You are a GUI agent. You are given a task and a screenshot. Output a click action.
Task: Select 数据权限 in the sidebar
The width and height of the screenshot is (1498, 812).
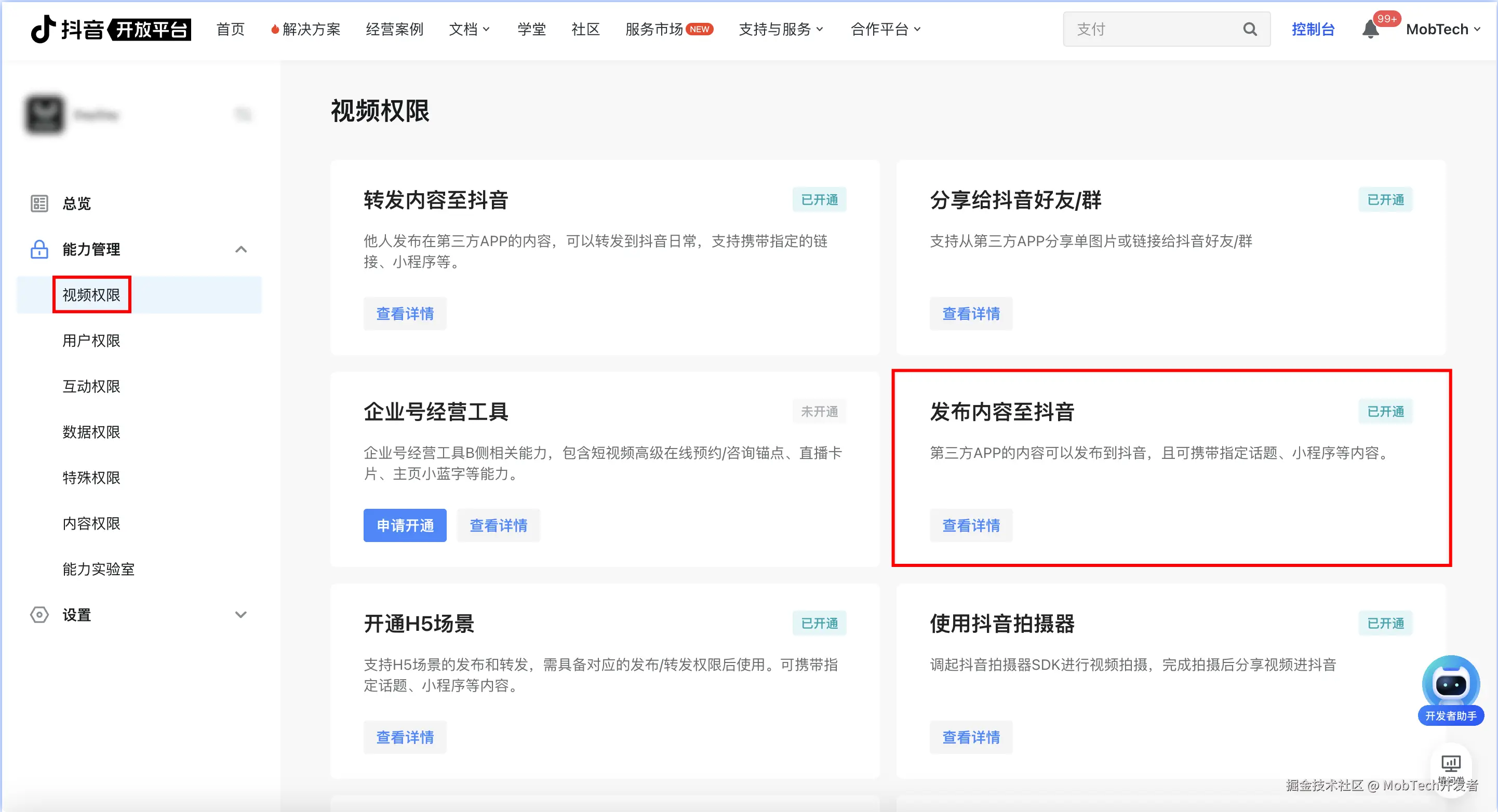[91, 432]
